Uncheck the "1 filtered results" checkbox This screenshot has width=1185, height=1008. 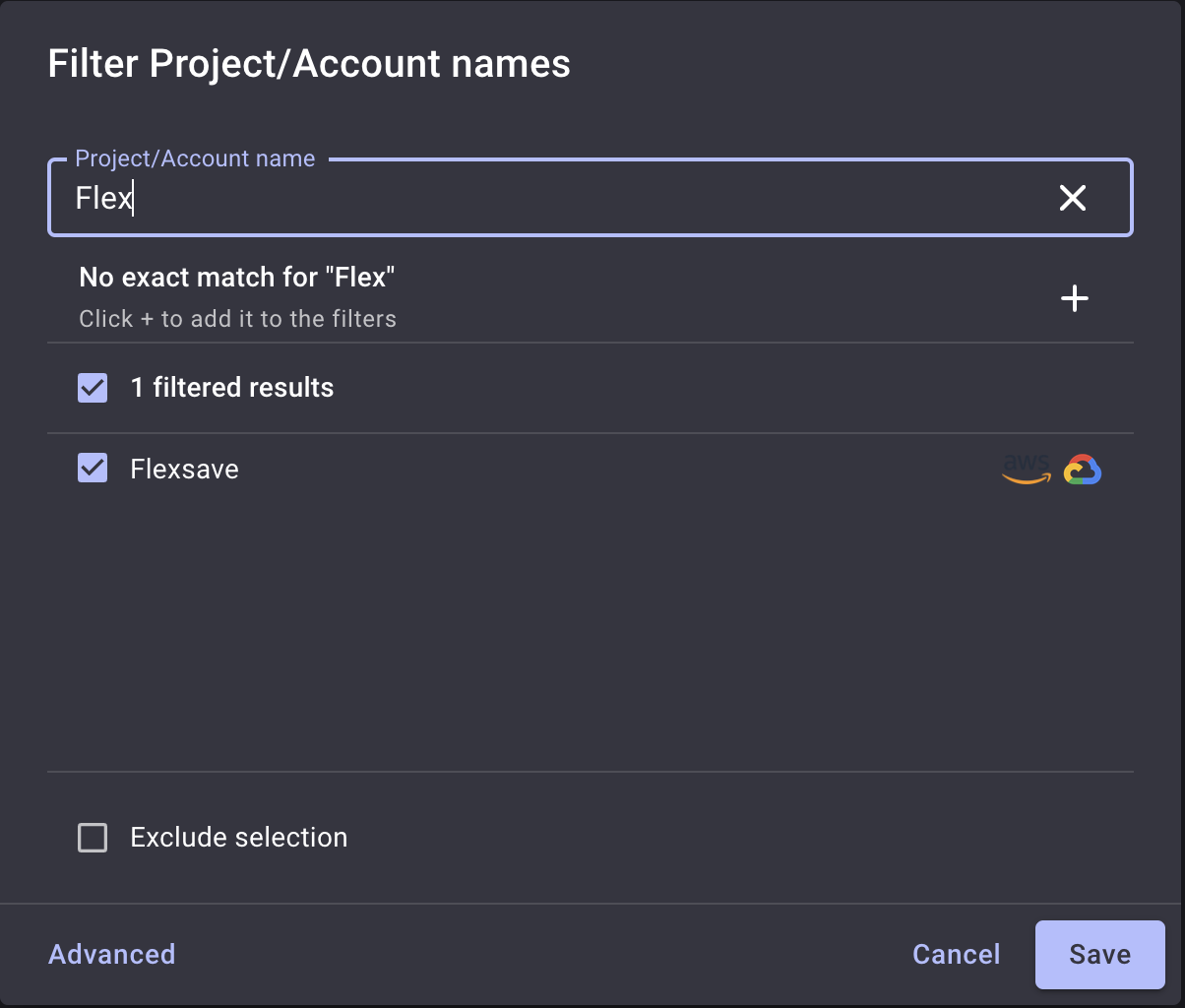point(93,388)
